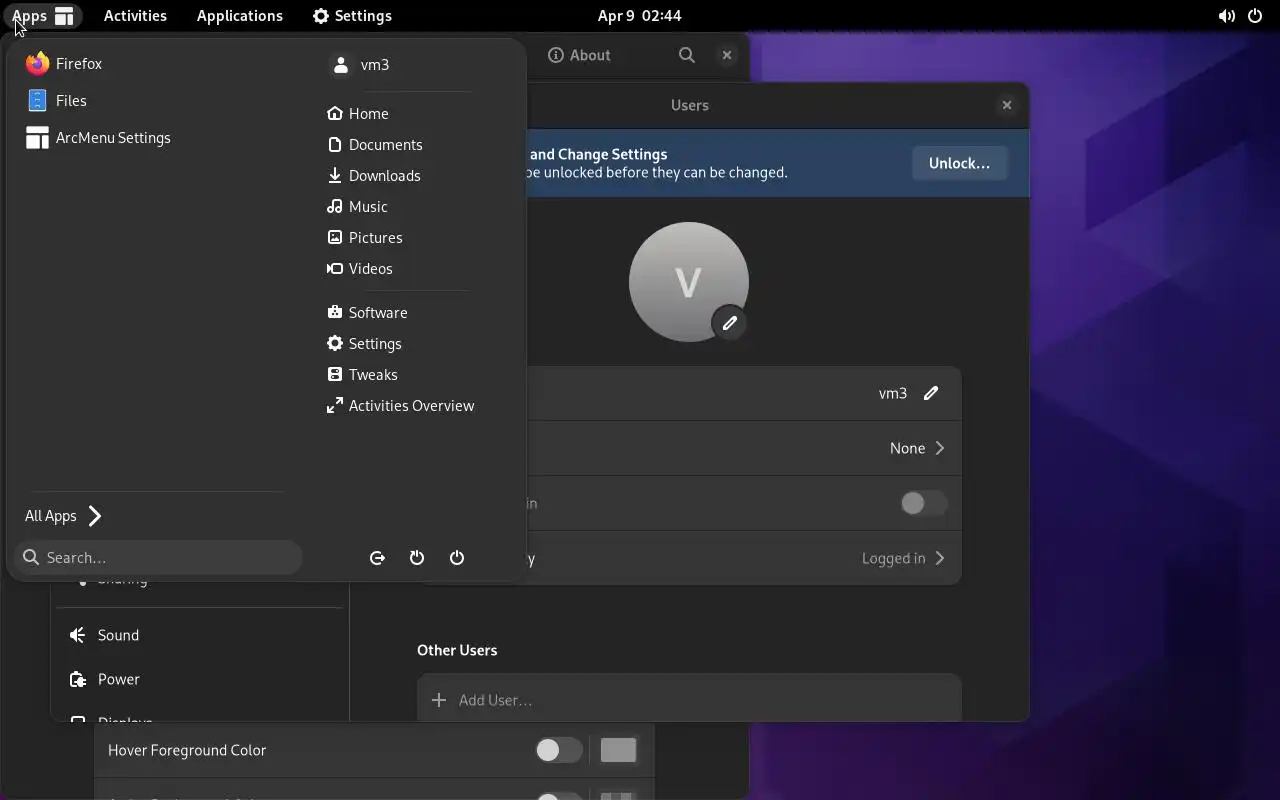Open Applications menu in top bar

239,16
